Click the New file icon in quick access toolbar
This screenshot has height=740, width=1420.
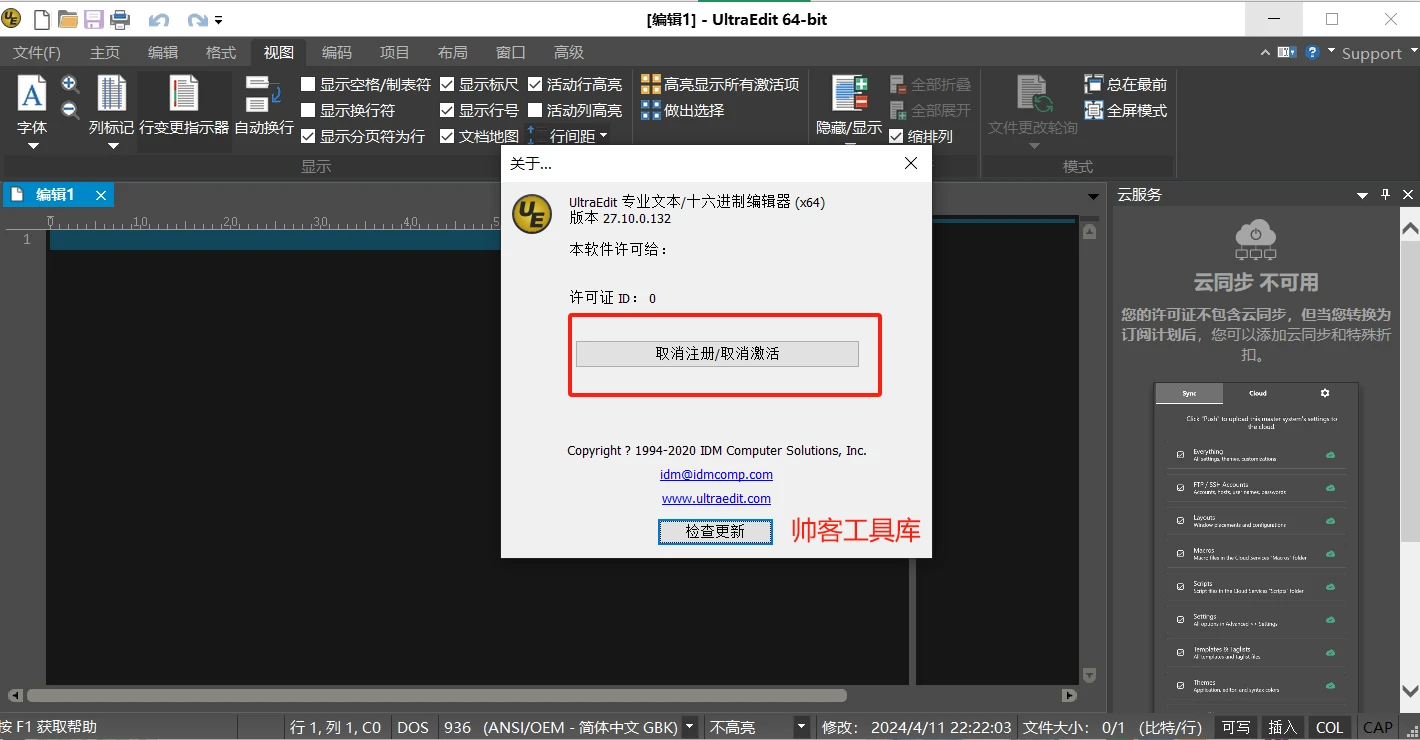tap(42, 19)
